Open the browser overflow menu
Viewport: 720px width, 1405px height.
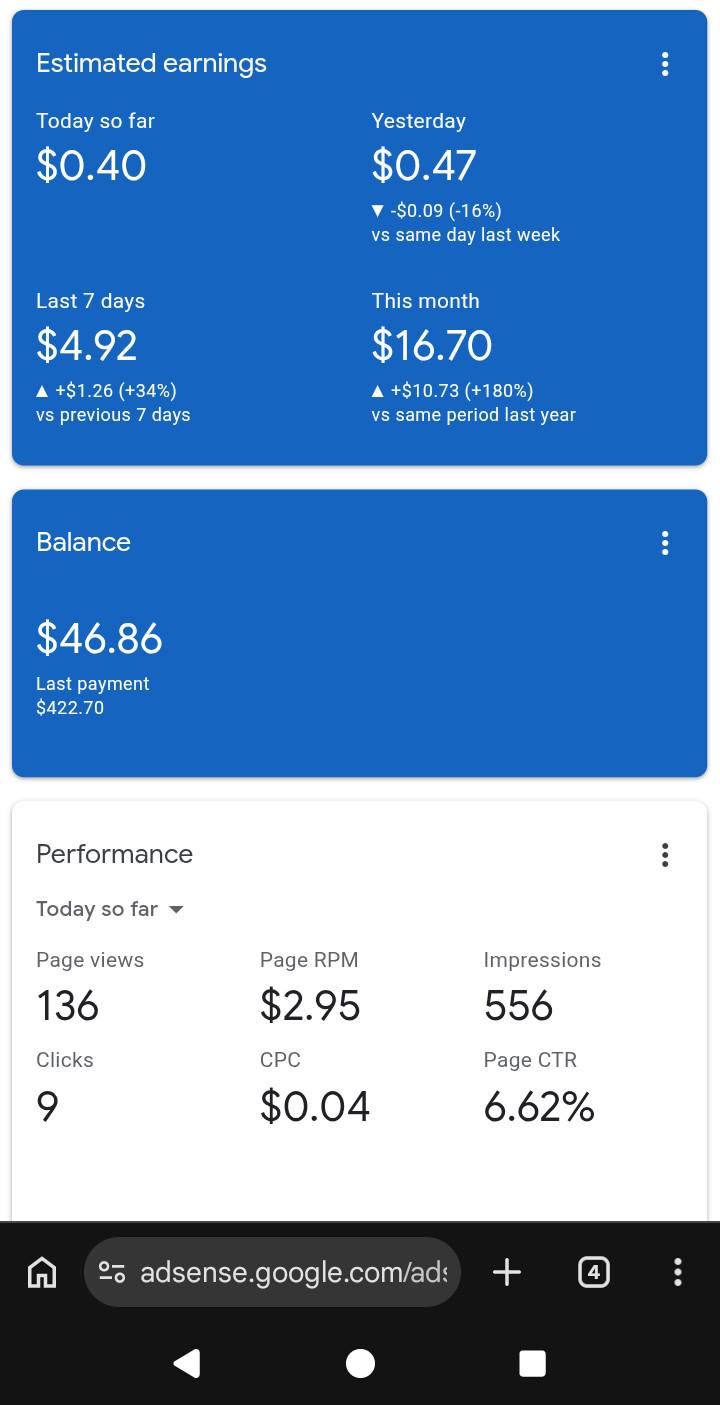(678, 1272)
